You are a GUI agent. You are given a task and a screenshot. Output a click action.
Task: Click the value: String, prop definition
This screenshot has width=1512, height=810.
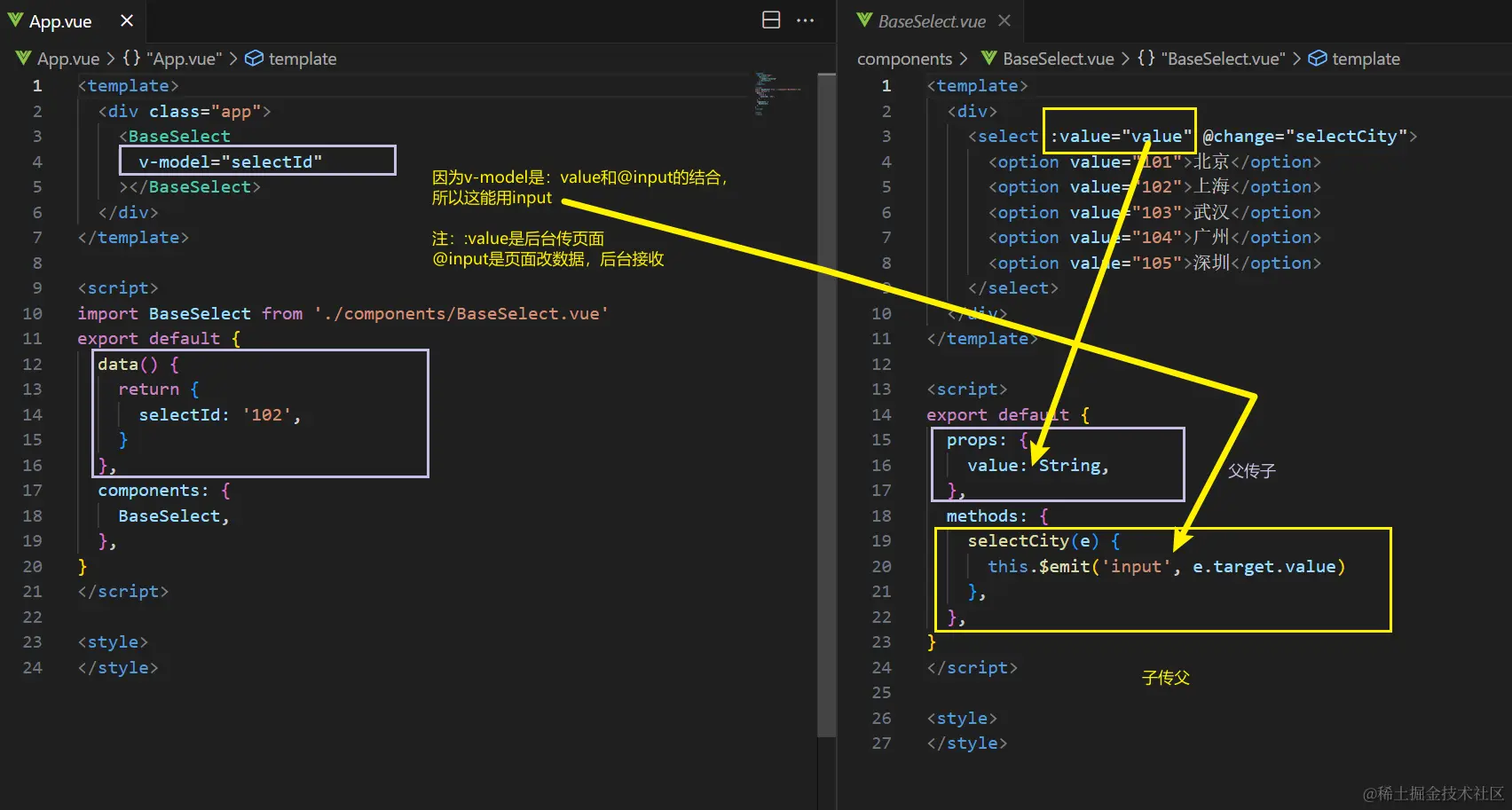pos(1038,465)
